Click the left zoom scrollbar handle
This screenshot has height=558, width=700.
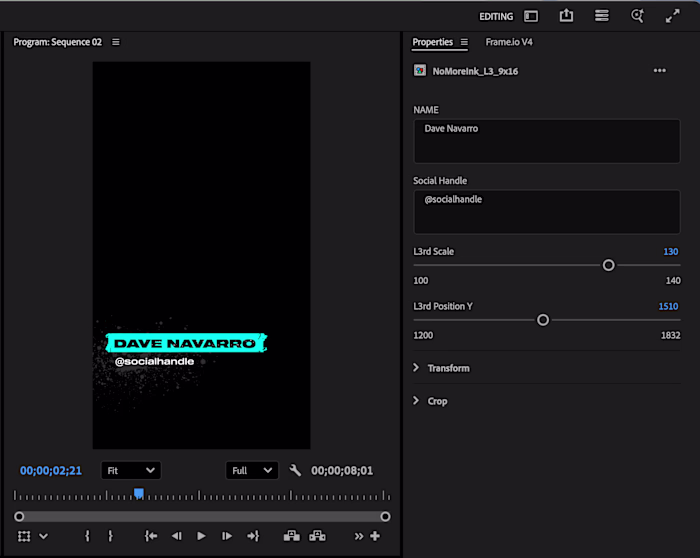pos(19,516)
